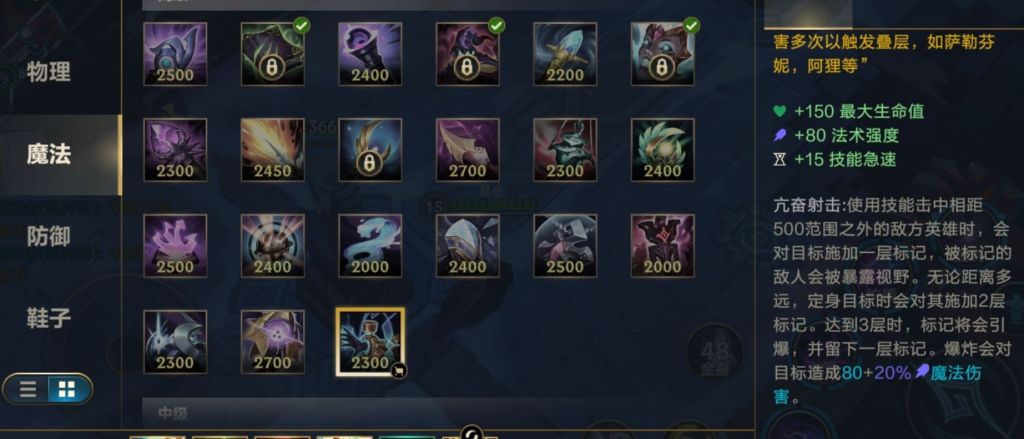Screen dimensions: 1024x439
Task: Select the flaming blade item costing 2450
Action: click(x=272, y=150)
